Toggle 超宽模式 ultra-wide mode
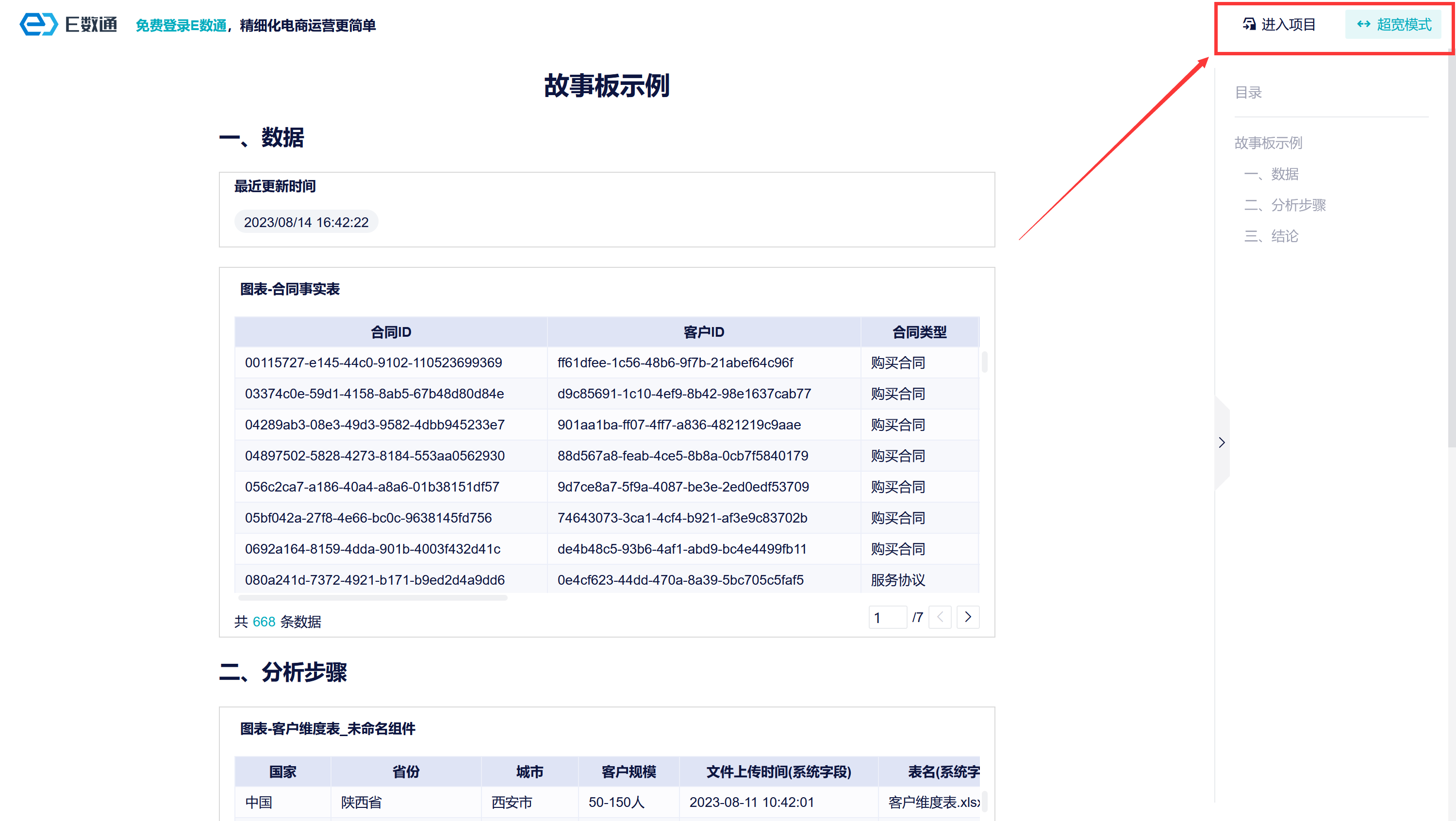1456x821 pixels. point(1393,24)
